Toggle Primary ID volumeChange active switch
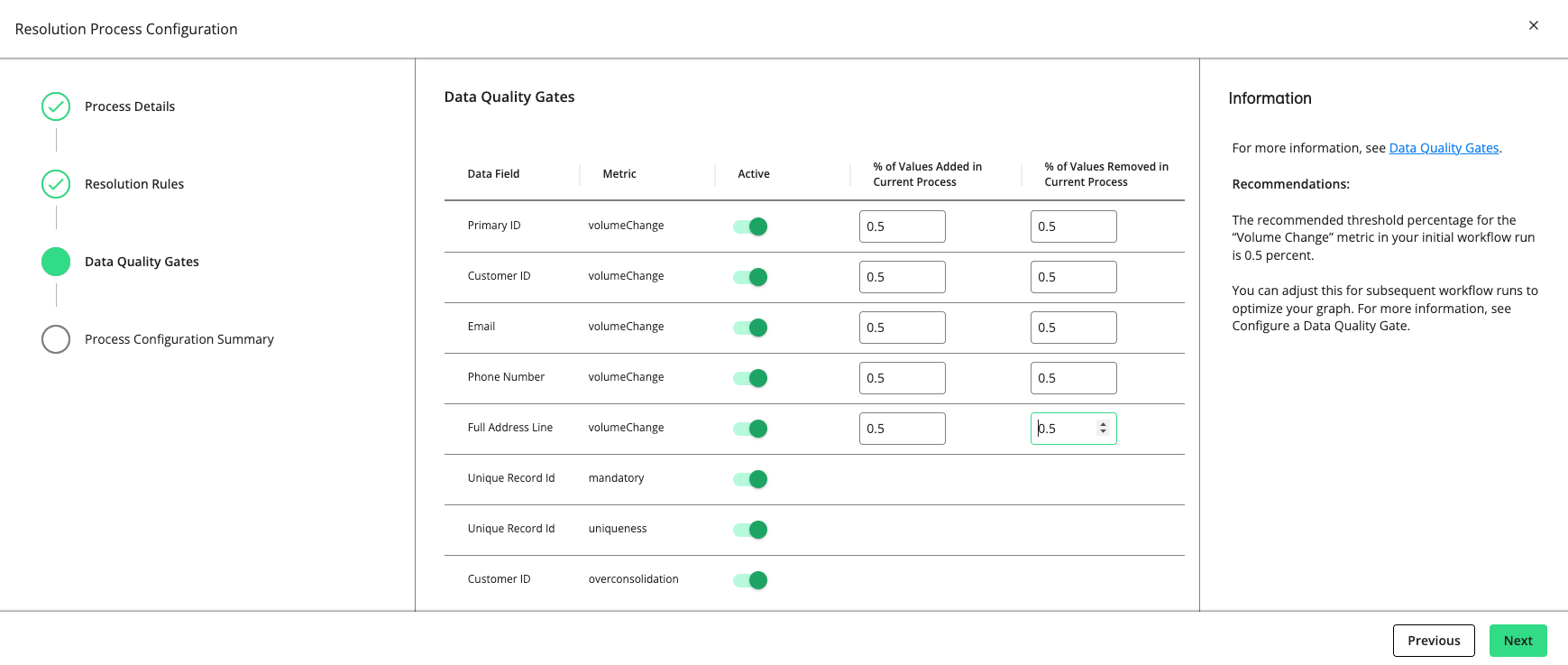Image resolution: width=1568 pixels, height=665 pixels. pos(750,226)
